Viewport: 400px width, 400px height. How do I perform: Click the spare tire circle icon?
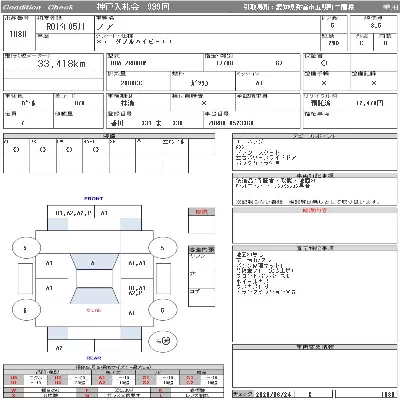(x=163, y=341)
